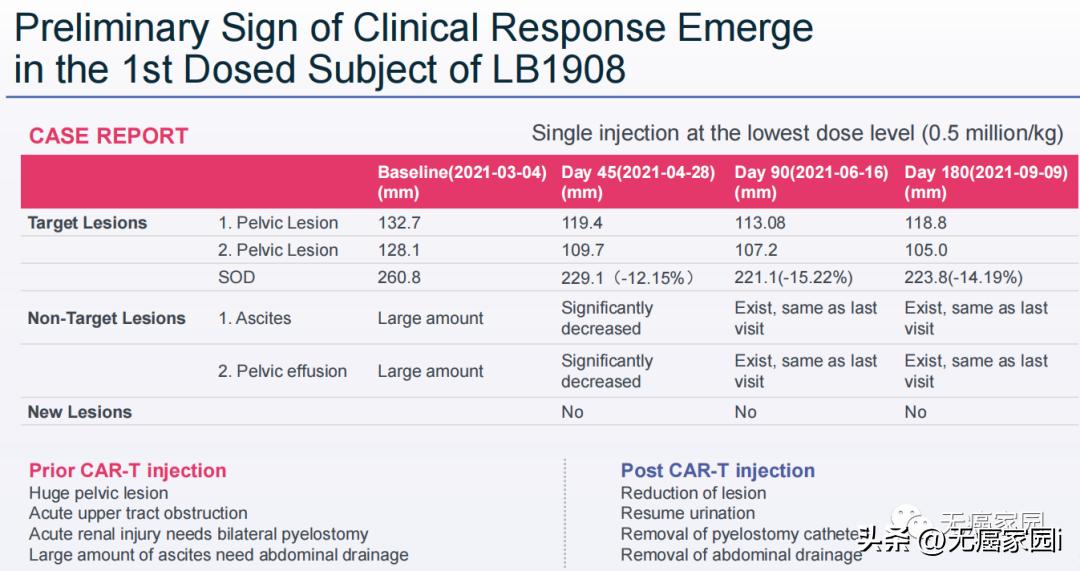Image resolution: width=1080 pixels, height=571 pixels.
Task: Click the '2. Pelvic effusion' row label
Action: [282, 371]
